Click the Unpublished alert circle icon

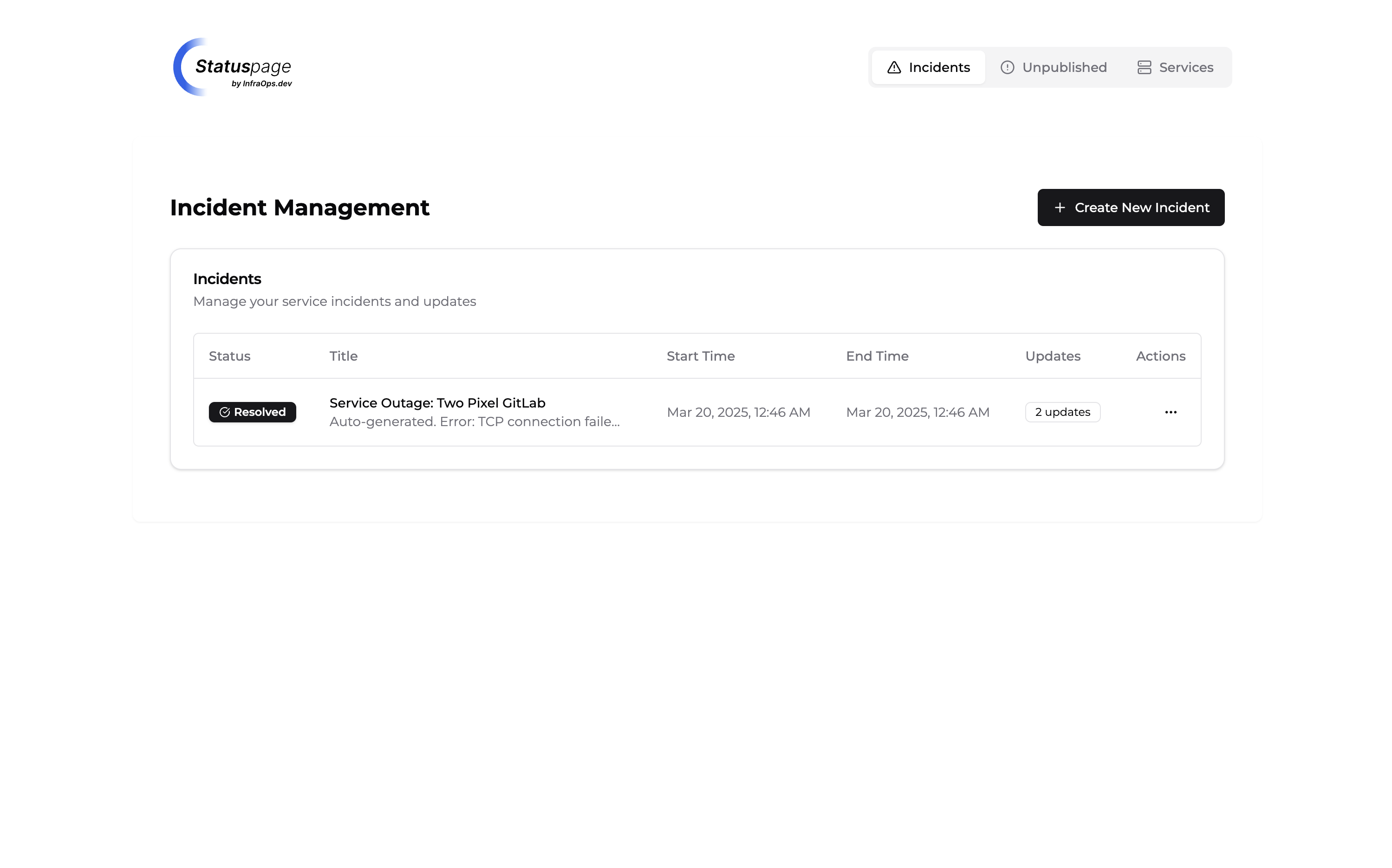click(1008, 67)
